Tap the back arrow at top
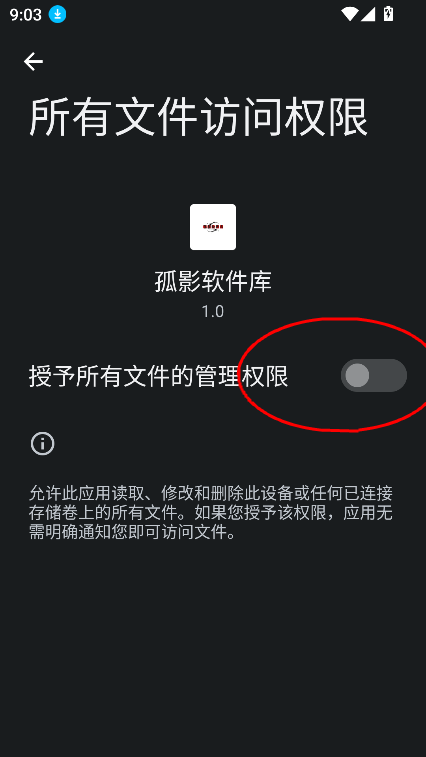 [x=33, y=62]
